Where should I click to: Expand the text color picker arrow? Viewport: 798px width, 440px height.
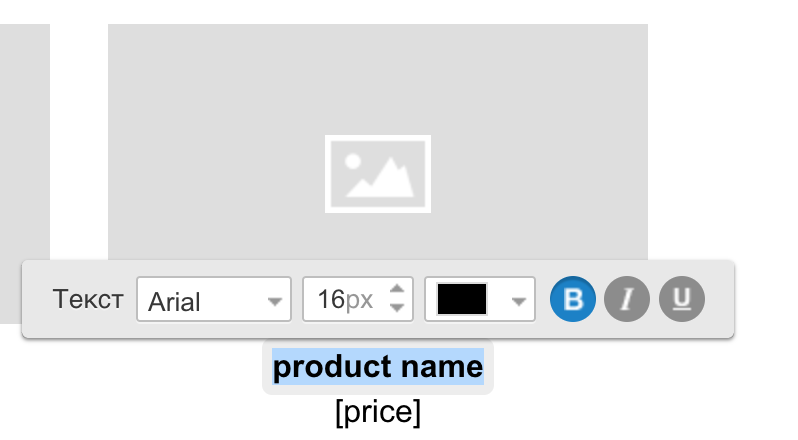point(519,302)
